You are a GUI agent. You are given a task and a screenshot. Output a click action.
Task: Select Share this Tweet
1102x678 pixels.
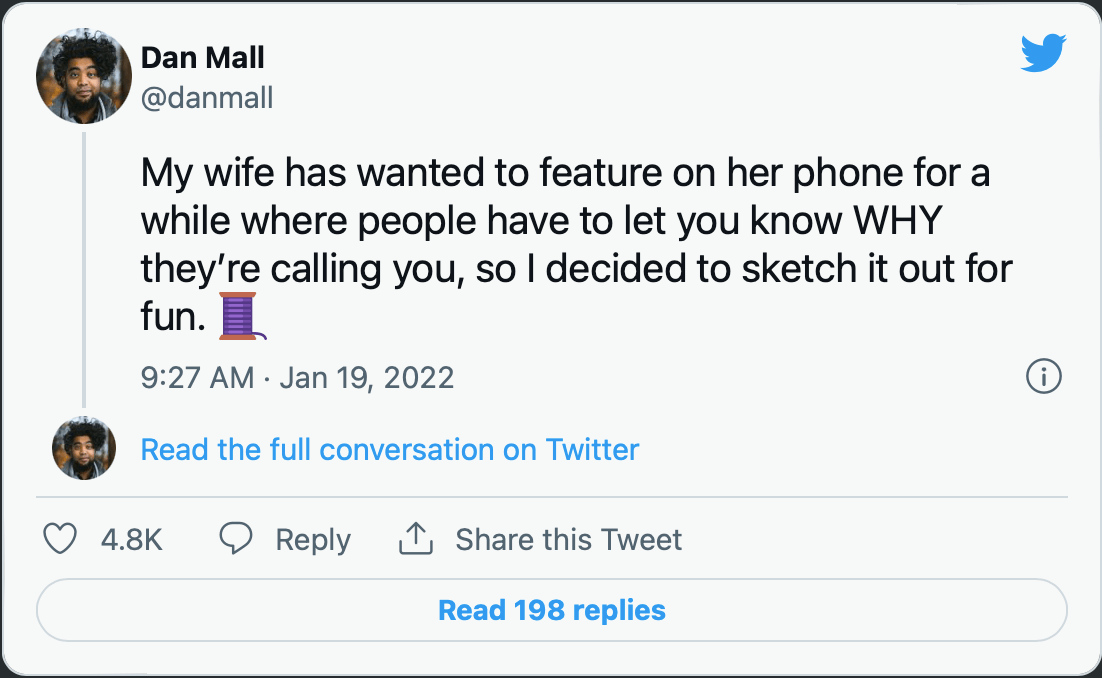click(x=569, y=540)
